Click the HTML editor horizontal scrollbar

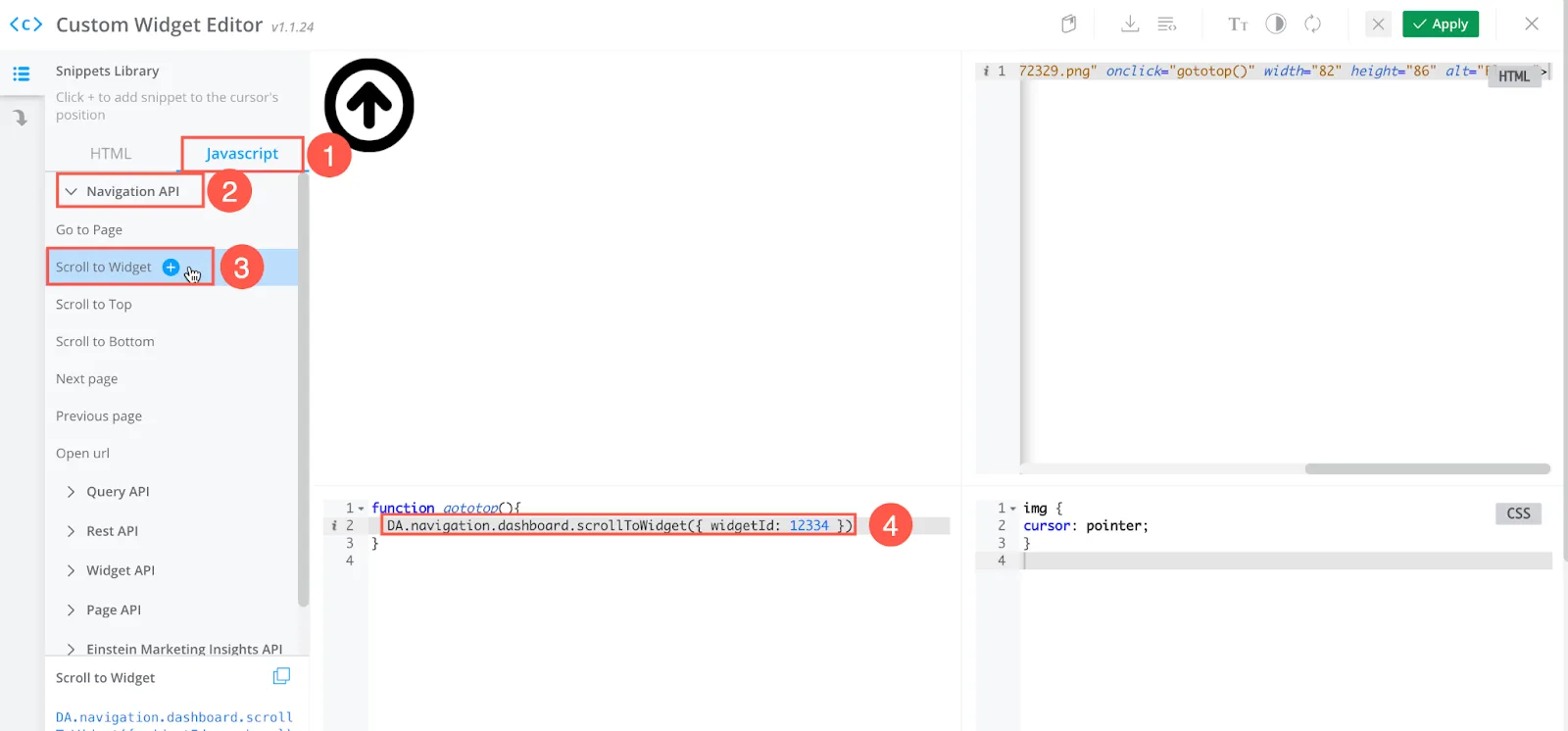(x=1427, y=468)
